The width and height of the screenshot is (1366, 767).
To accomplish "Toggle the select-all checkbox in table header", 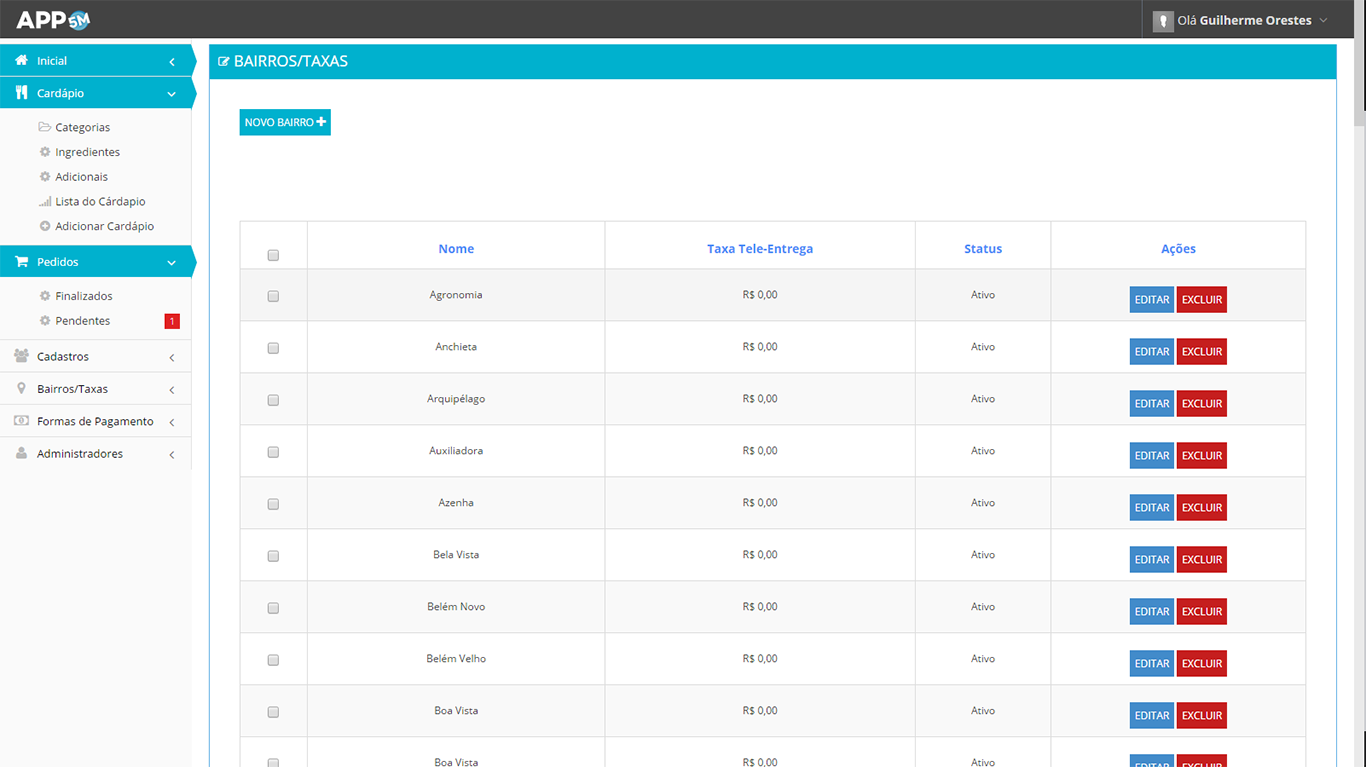I will (x=273, y=255).
